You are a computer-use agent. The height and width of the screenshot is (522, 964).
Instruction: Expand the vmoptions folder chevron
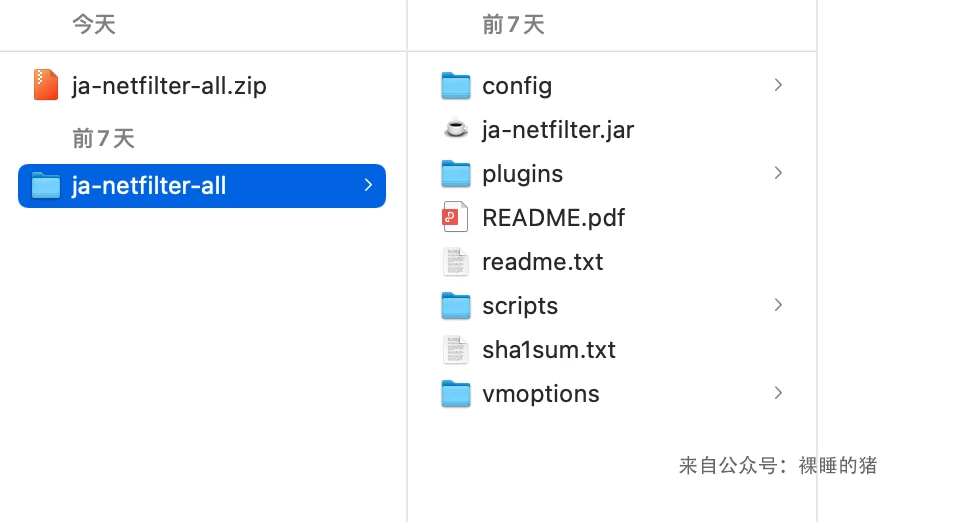(778, 393)
